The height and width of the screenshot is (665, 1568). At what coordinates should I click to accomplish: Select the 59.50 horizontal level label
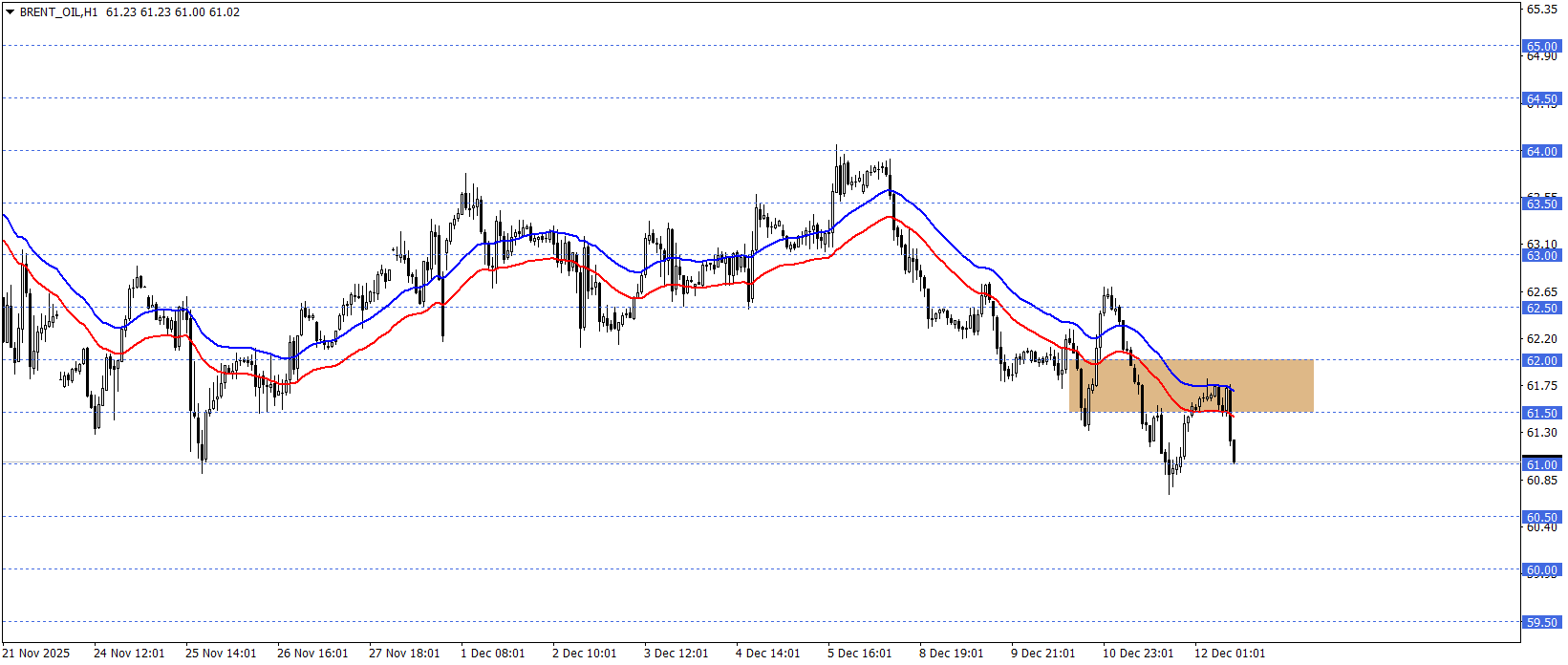click(1541, 622)
